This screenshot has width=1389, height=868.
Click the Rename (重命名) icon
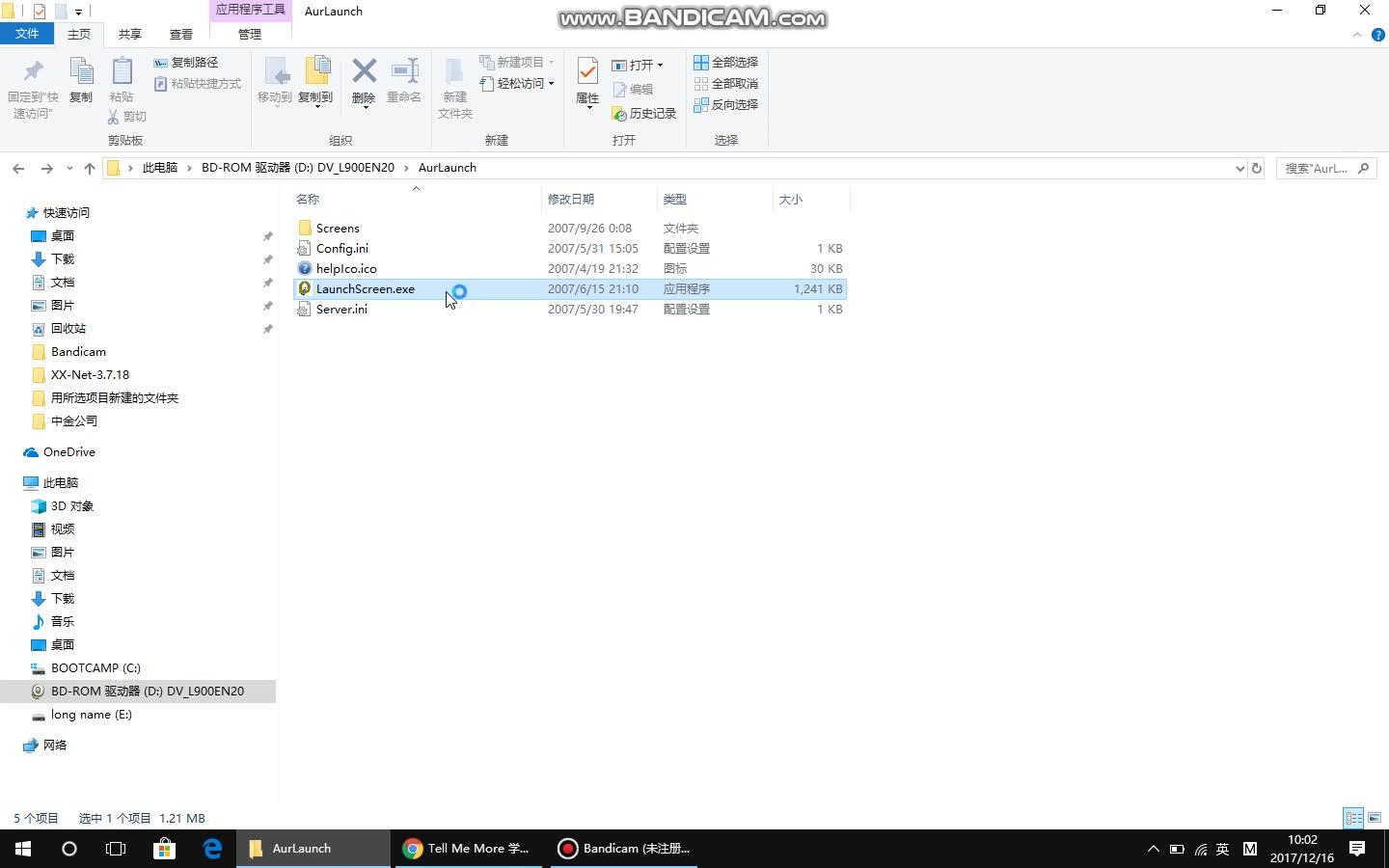coord(404,80)
